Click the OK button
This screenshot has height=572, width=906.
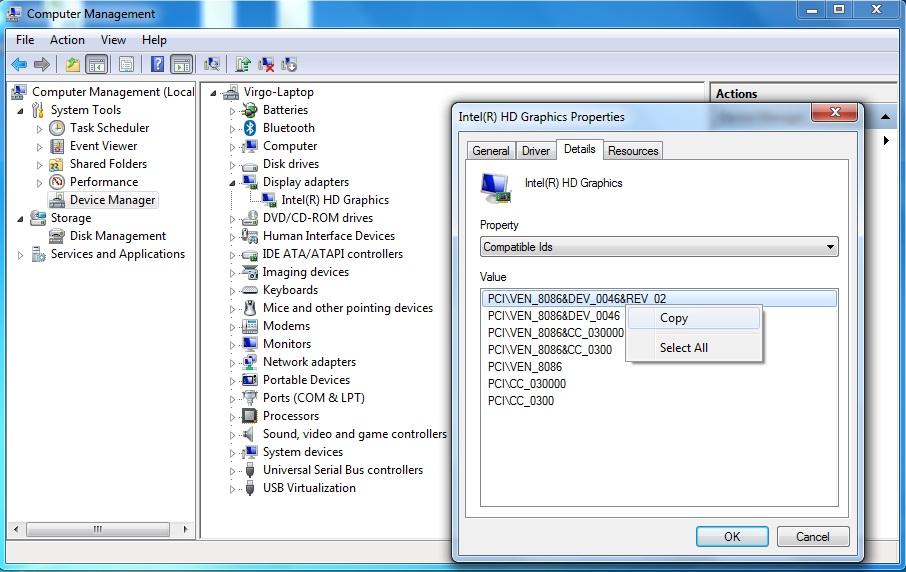(732, 537)
